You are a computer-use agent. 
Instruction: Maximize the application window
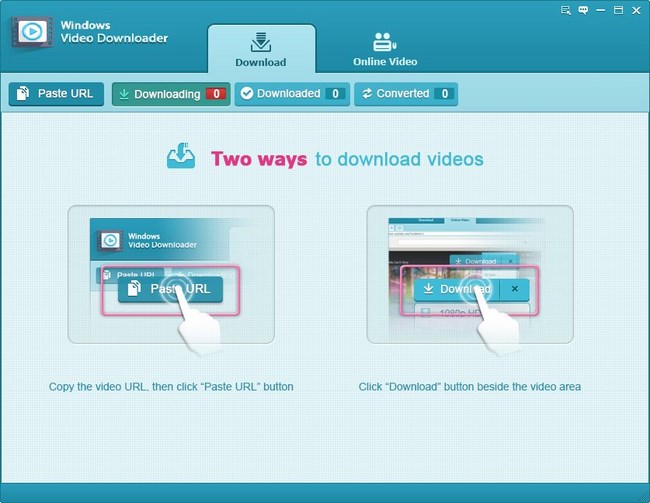(x=619, y=10)
